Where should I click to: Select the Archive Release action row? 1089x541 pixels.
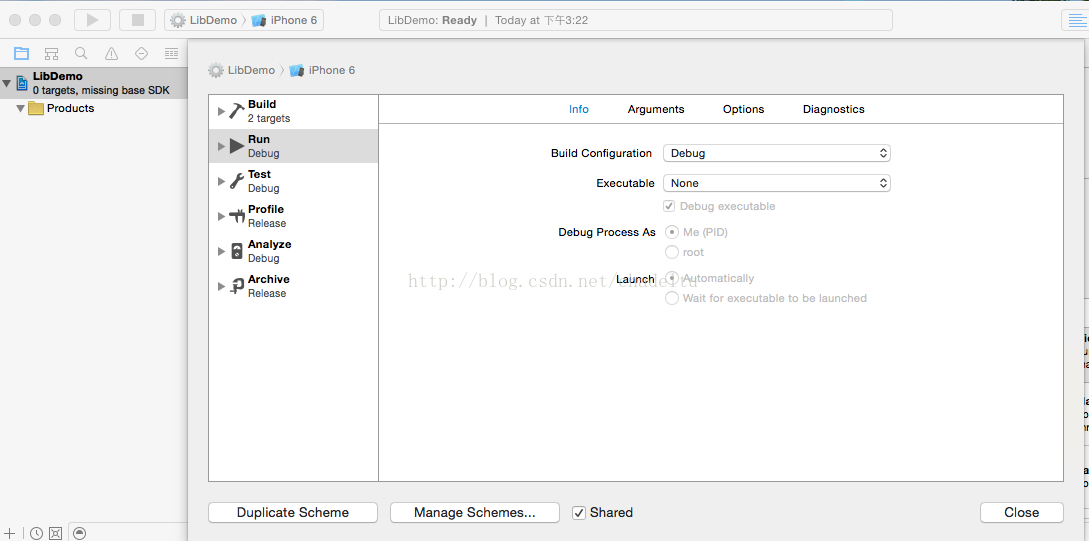tap(294, 286)
